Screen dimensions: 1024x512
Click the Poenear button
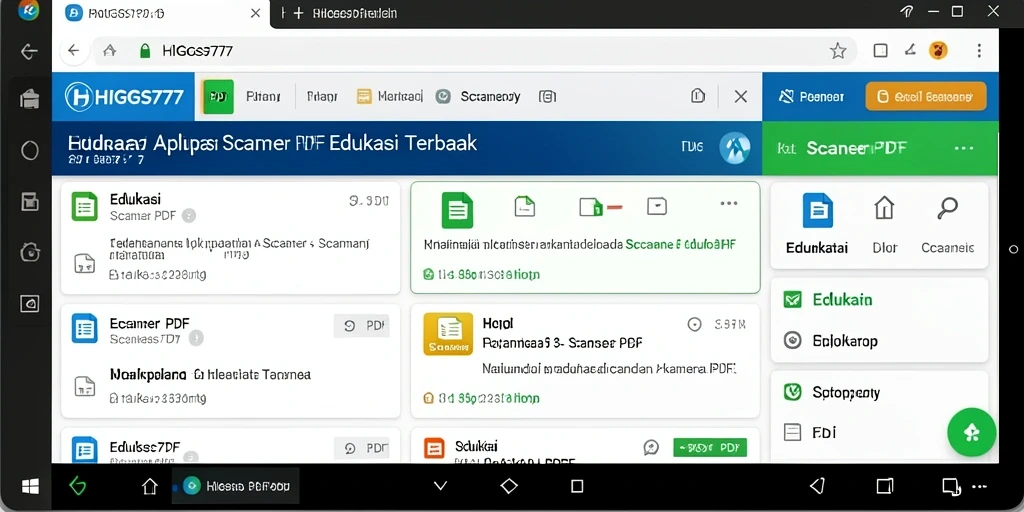[812, 97]
